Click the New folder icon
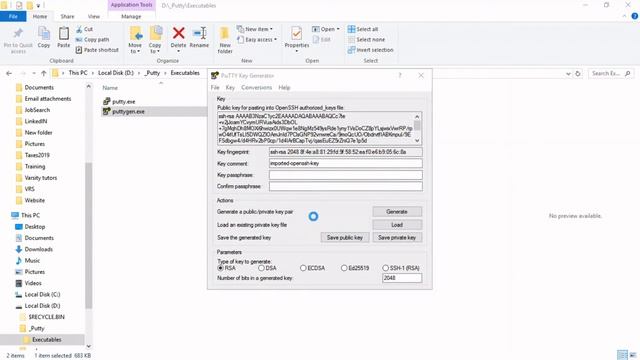 pos(225,33)
